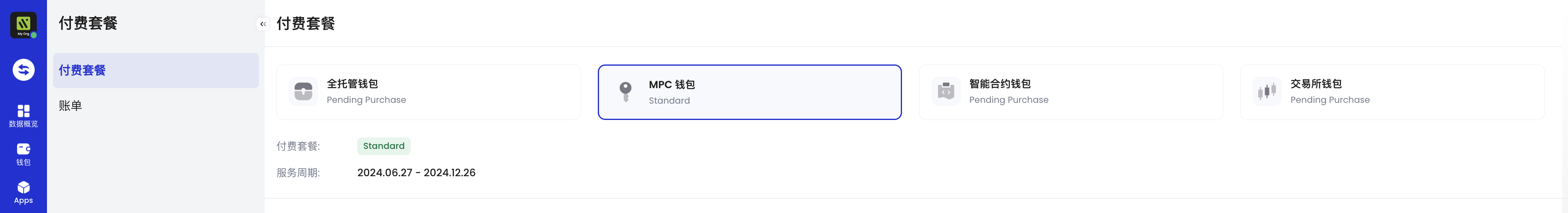Click Pending Purchase under 交易所钱包
The image size is (1568, 213).
1330,100
